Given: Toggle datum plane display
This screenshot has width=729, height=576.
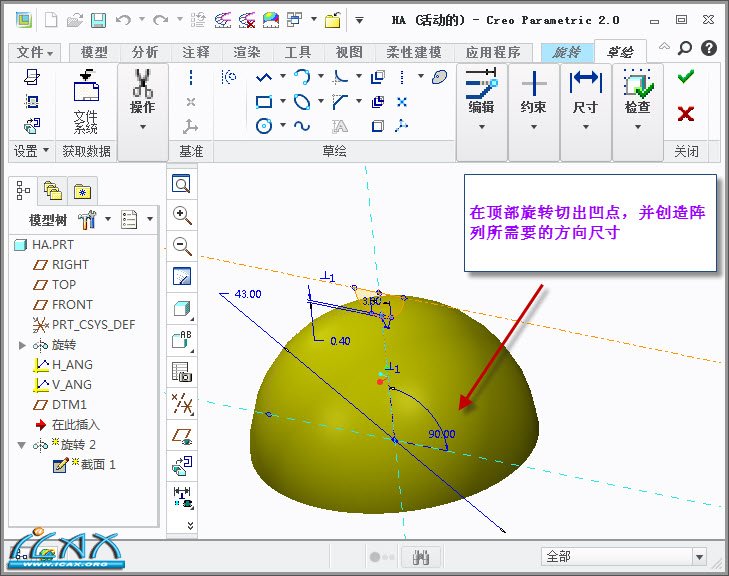Looking at the screenshot, I should [x=182, y=435].
